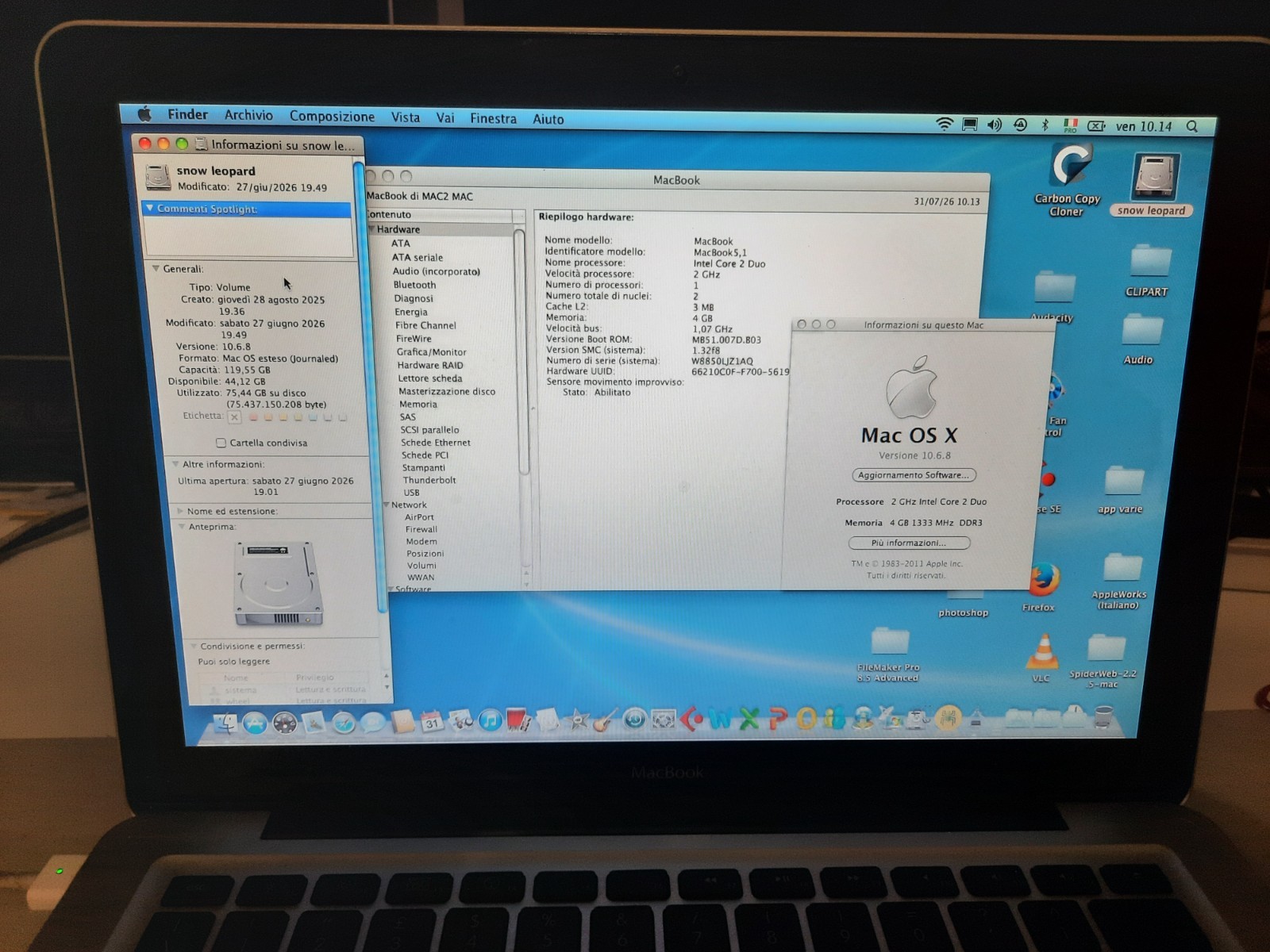Open the Finestra menu
The width and height of the screenshot is (1270, 952).
[493, 118]
